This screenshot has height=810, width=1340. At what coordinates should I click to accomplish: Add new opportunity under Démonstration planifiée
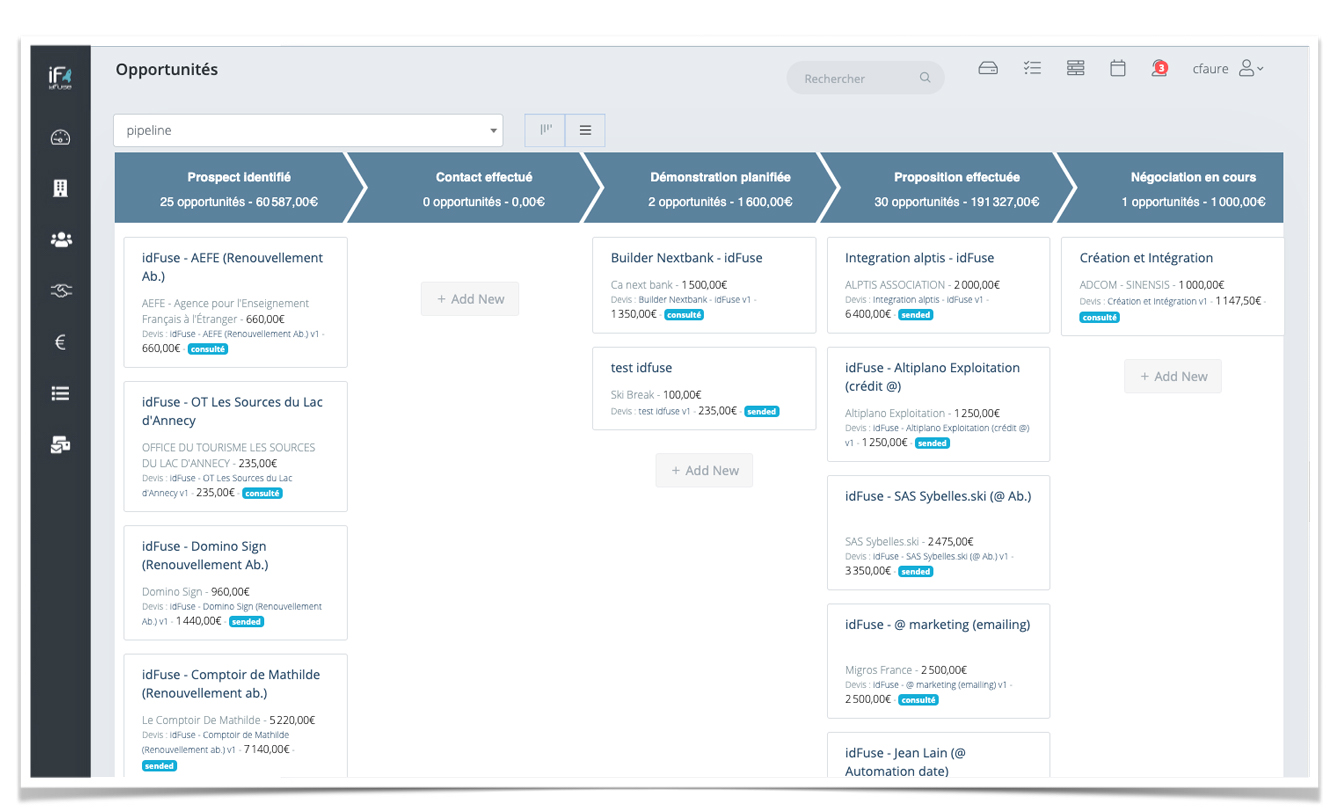click(704, 471)
